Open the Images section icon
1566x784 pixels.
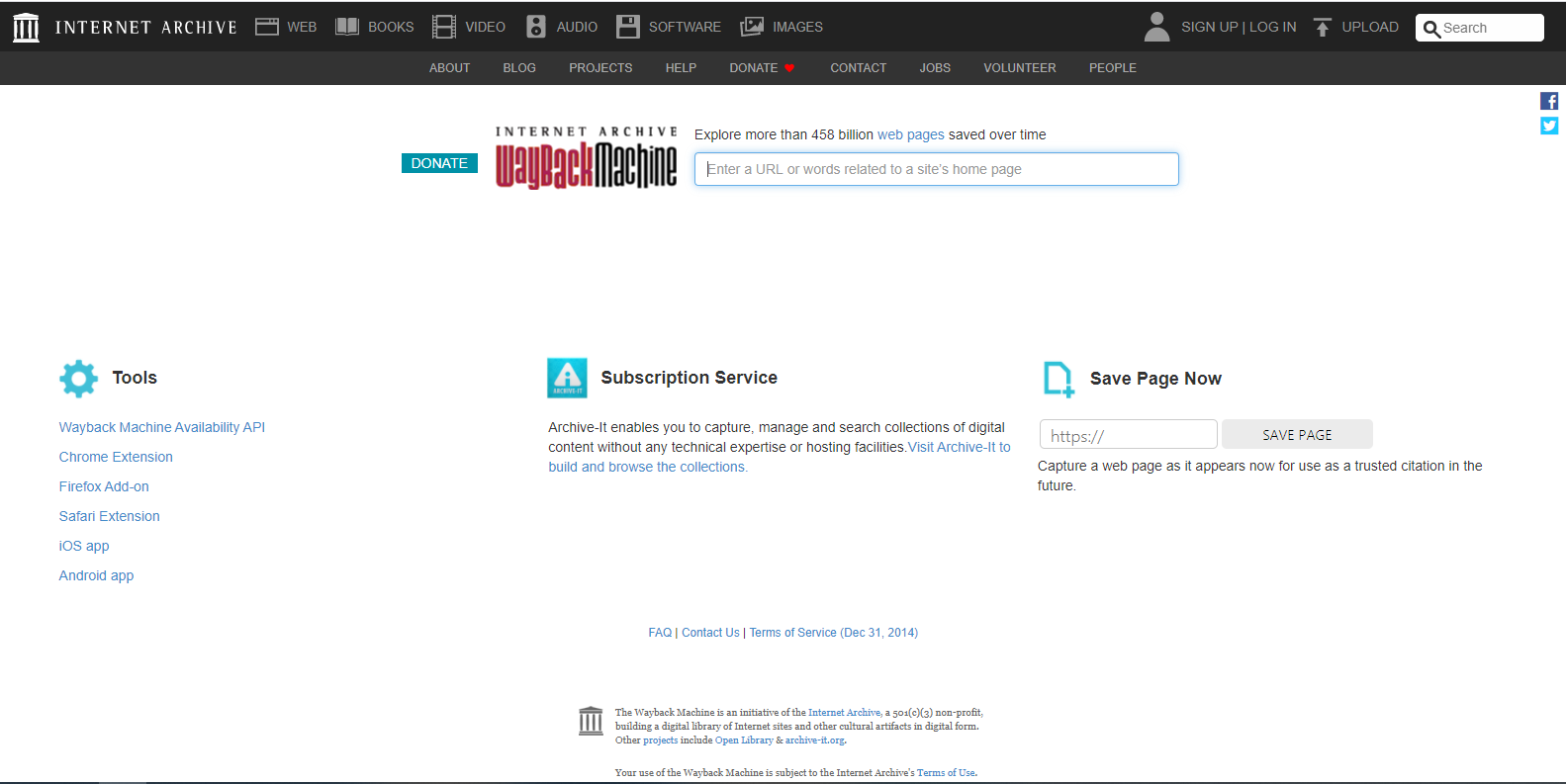[x=752, y=27]
